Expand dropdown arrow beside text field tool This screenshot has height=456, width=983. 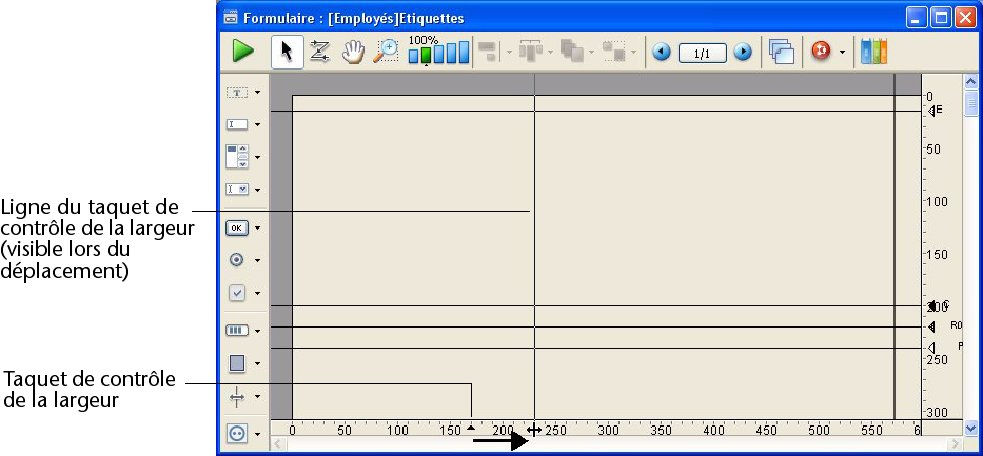click(x=257, y=125)
